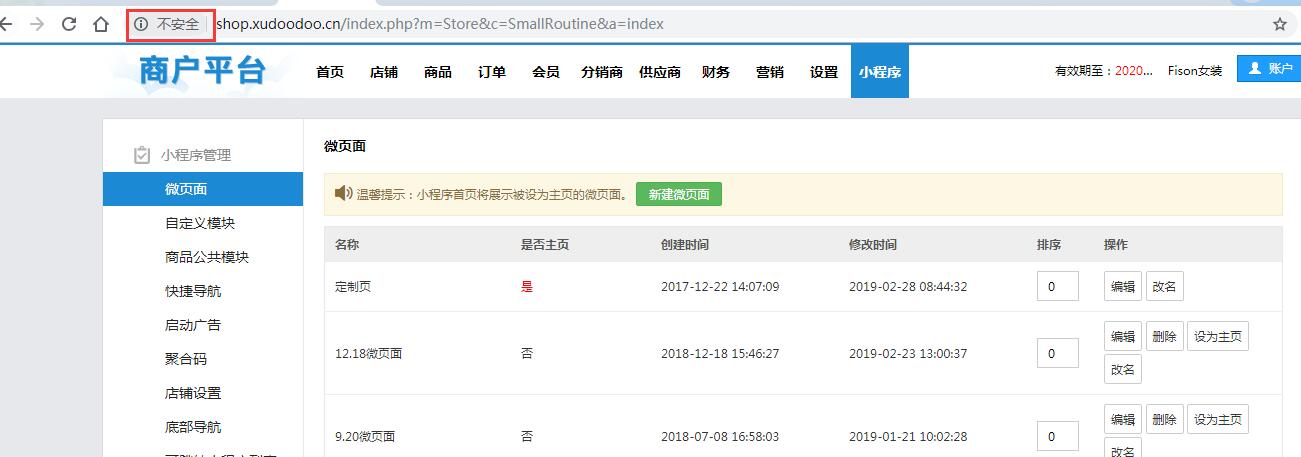The width and height of the screenshot is (1301, 457).
Task: Select 自定义模块 in sidebar
Action: point(200,223)
